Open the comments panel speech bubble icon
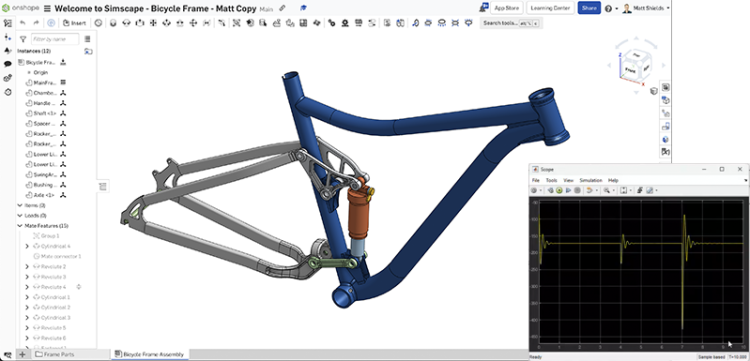Viewport: 750px width, 361px height. 8,64
